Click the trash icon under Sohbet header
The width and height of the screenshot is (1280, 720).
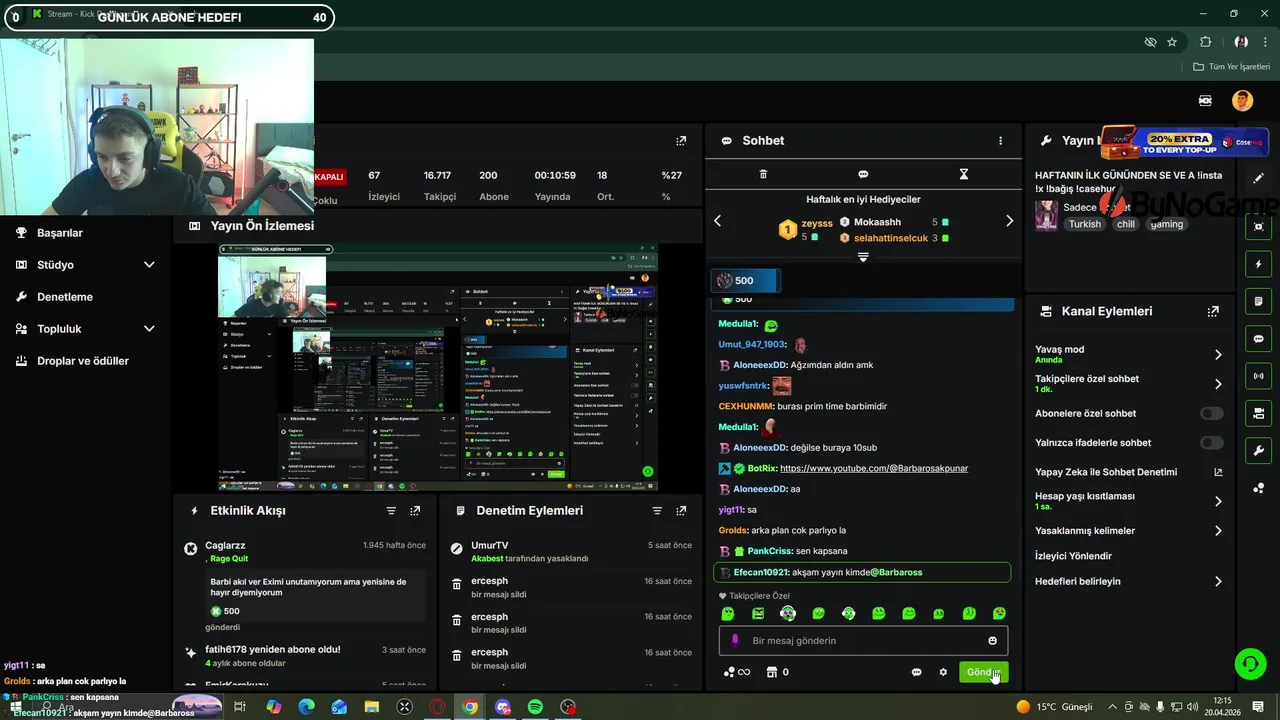(763, 174)
